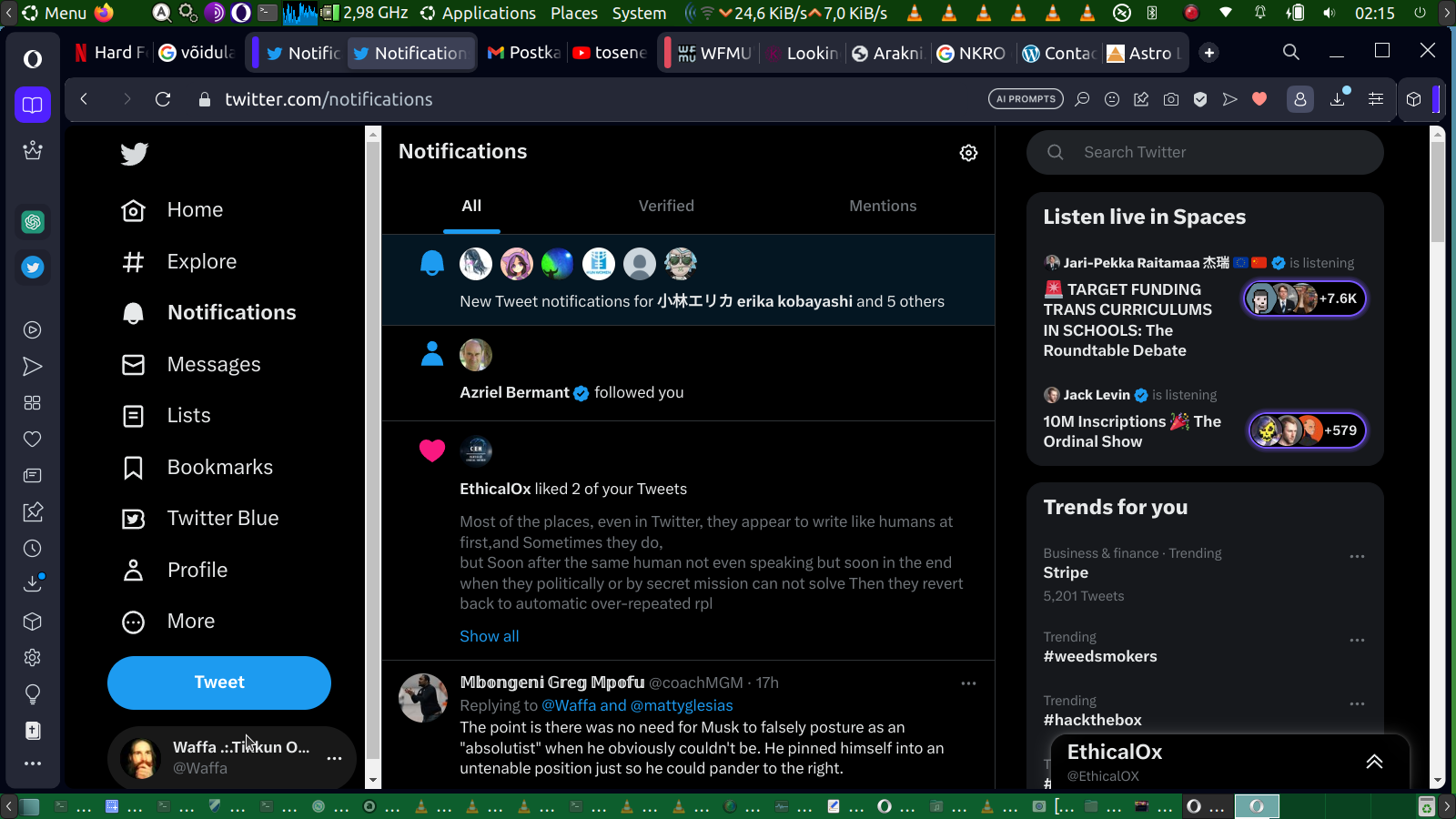The image size is (1456, 819).
Task: Open Easy Setup sliders icon
Action: 1376,99
